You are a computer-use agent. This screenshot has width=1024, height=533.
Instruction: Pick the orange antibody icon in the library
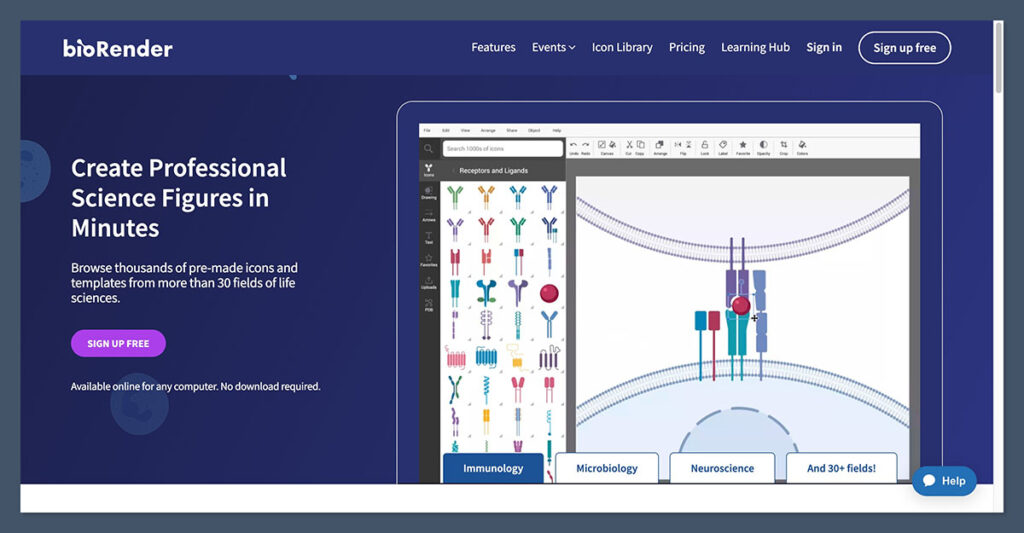(x=486, y=196)
